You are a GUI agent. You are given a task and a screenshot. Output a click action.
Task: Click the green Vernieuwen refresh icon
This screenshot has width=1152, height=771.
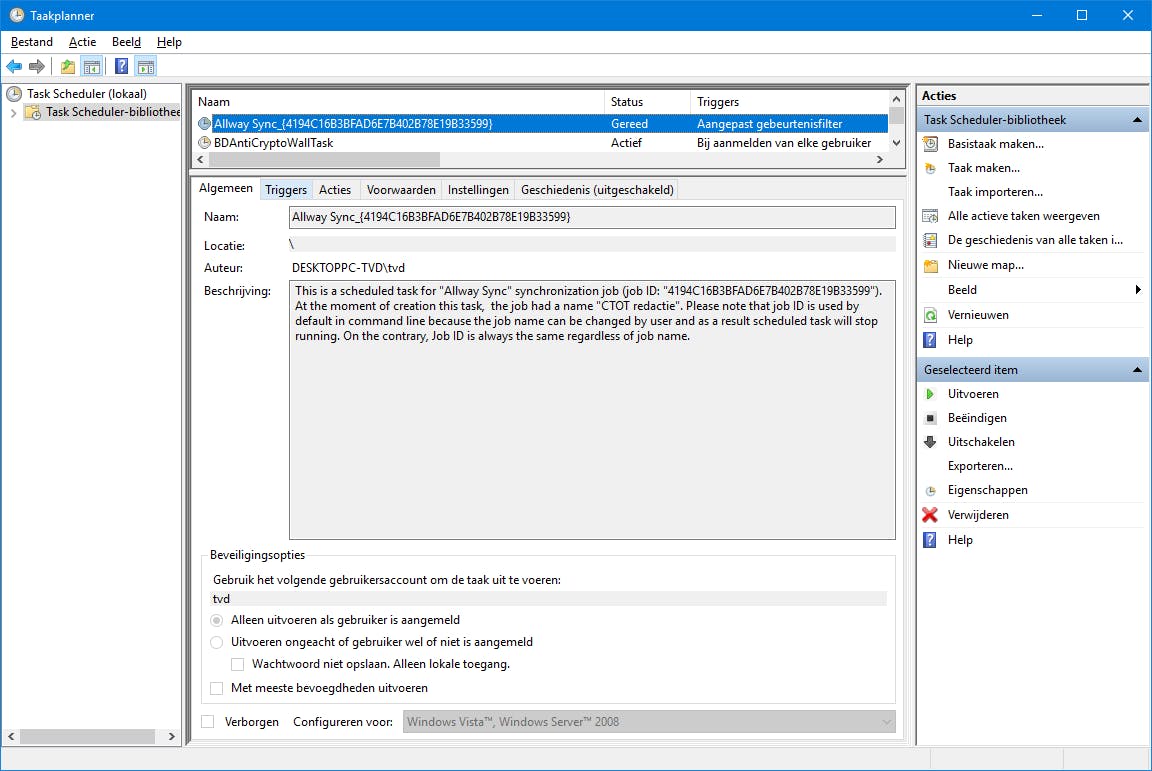tap(930, 315)
